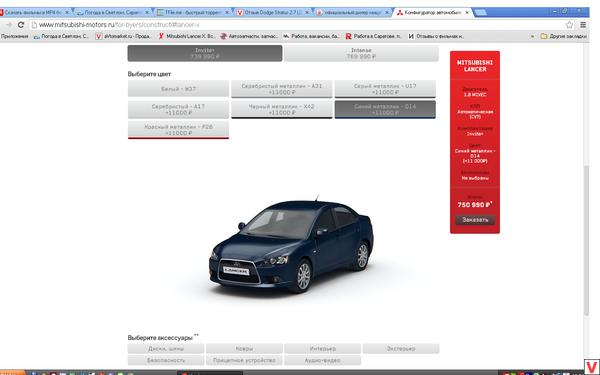The image size is (600, 375).
Task: Switch to the Tfile.me torrent tab
Action: 192,12
